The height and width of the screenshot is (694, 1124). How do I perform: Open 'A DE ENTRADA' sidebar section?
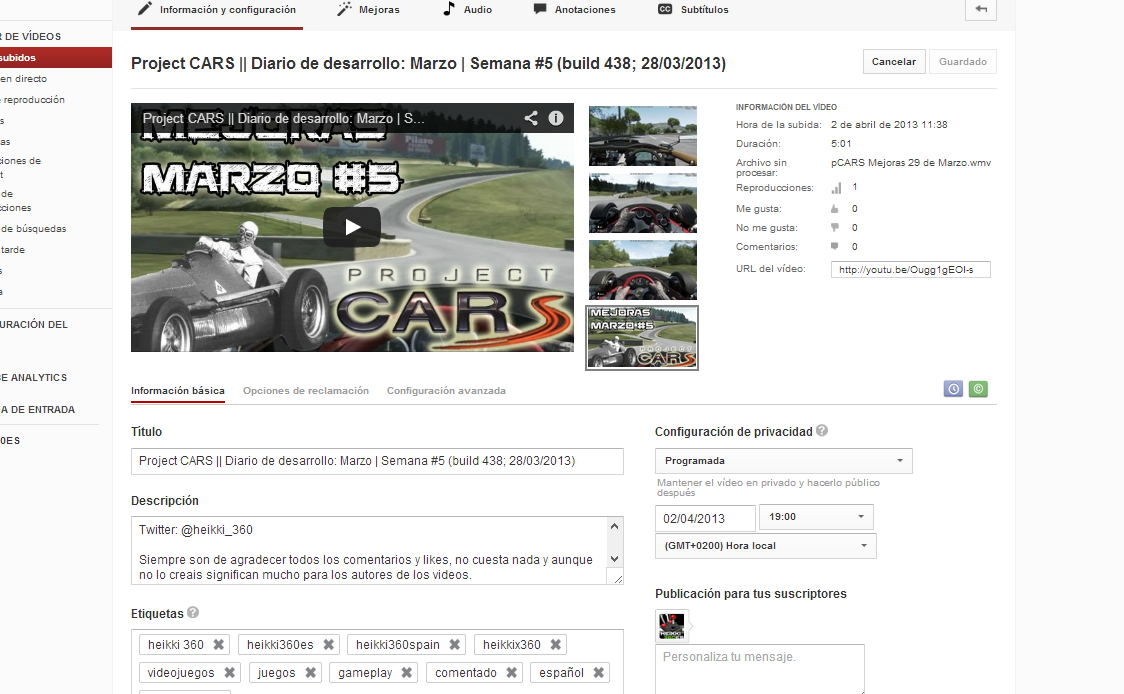pyautogui.click(x=38, y=409)
